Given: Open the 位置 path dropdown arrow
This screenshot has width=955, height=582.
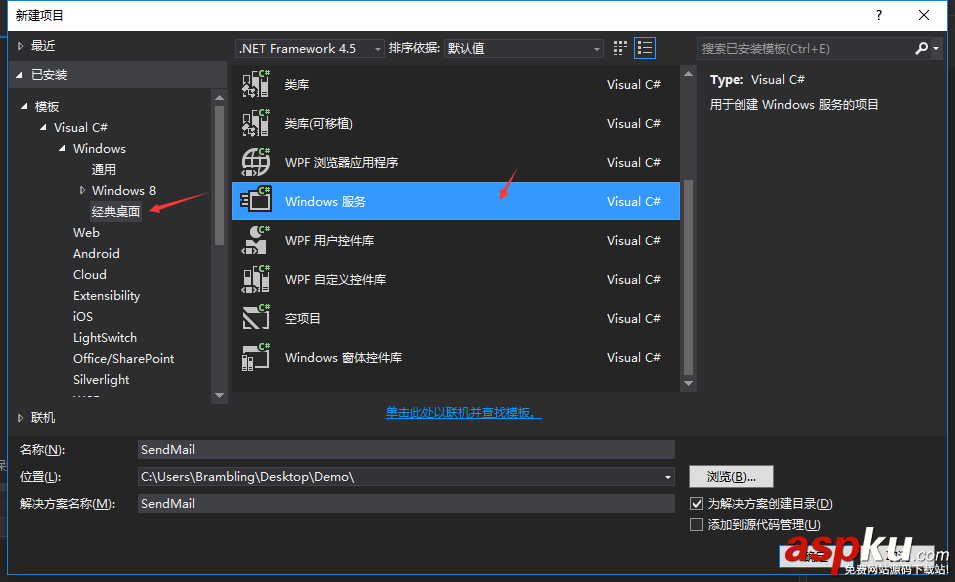Looking at the screenshot, I should (x=668, y=477).
